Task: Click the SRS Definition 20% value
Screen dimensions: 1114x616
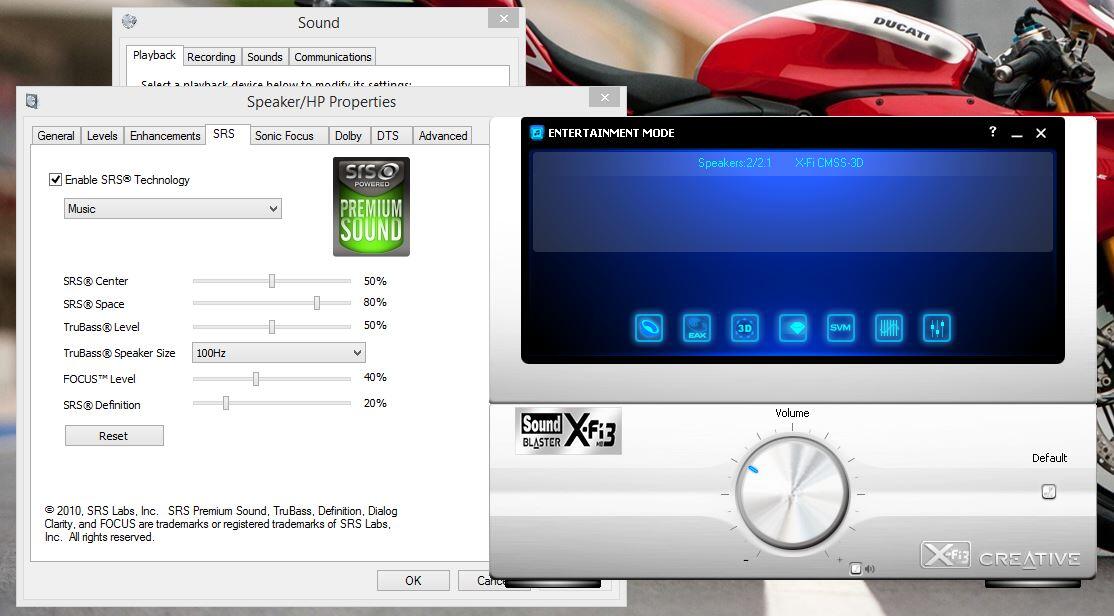Action: coord(375,403)
